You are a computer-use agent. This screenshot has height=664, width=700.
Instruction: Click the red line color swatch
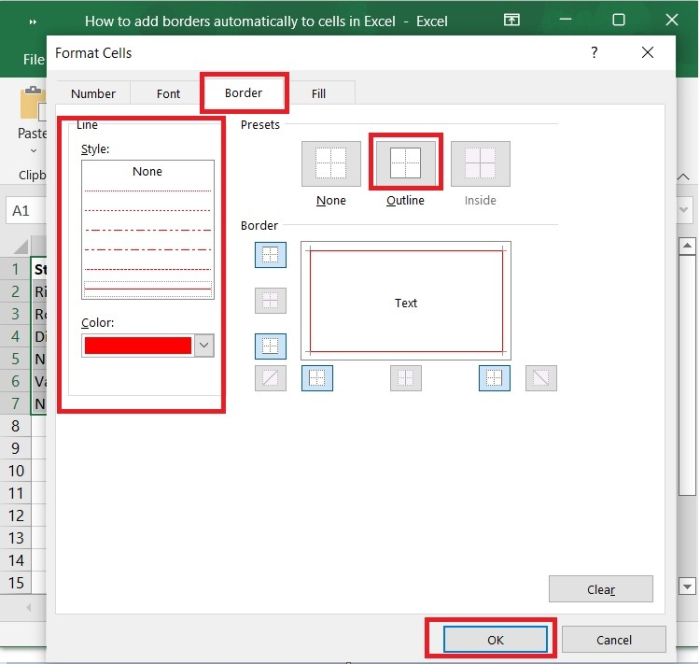pos(137,345)
